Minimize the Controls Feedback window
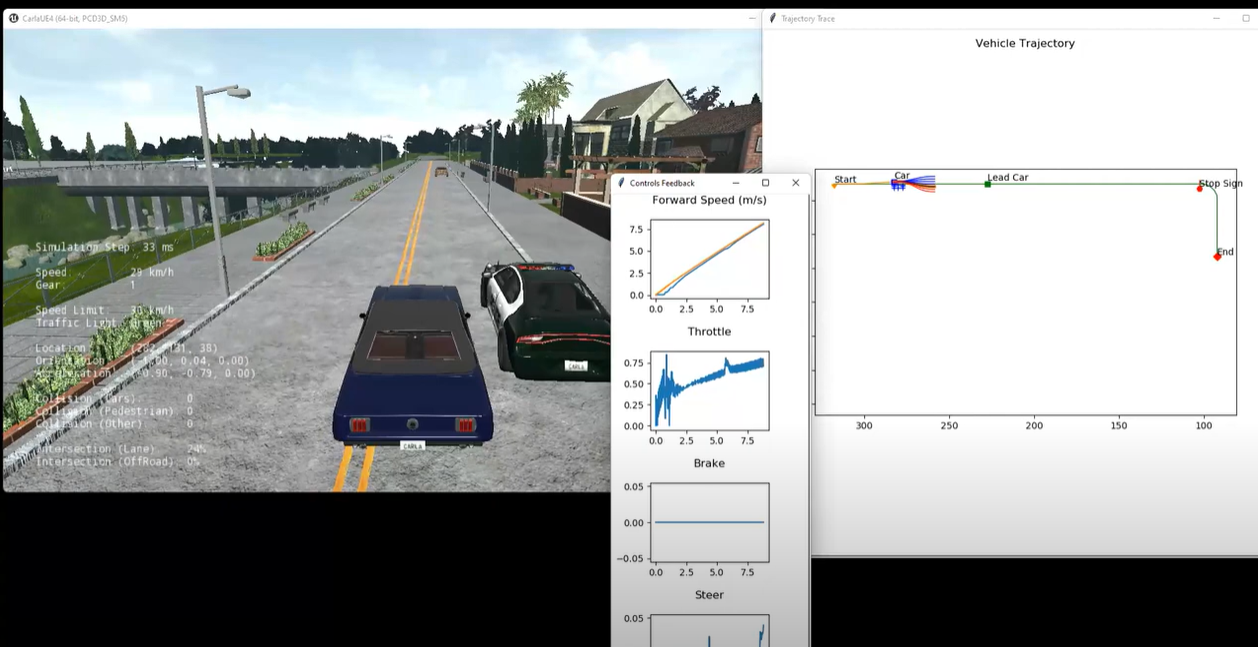 (x=736, y=183)
